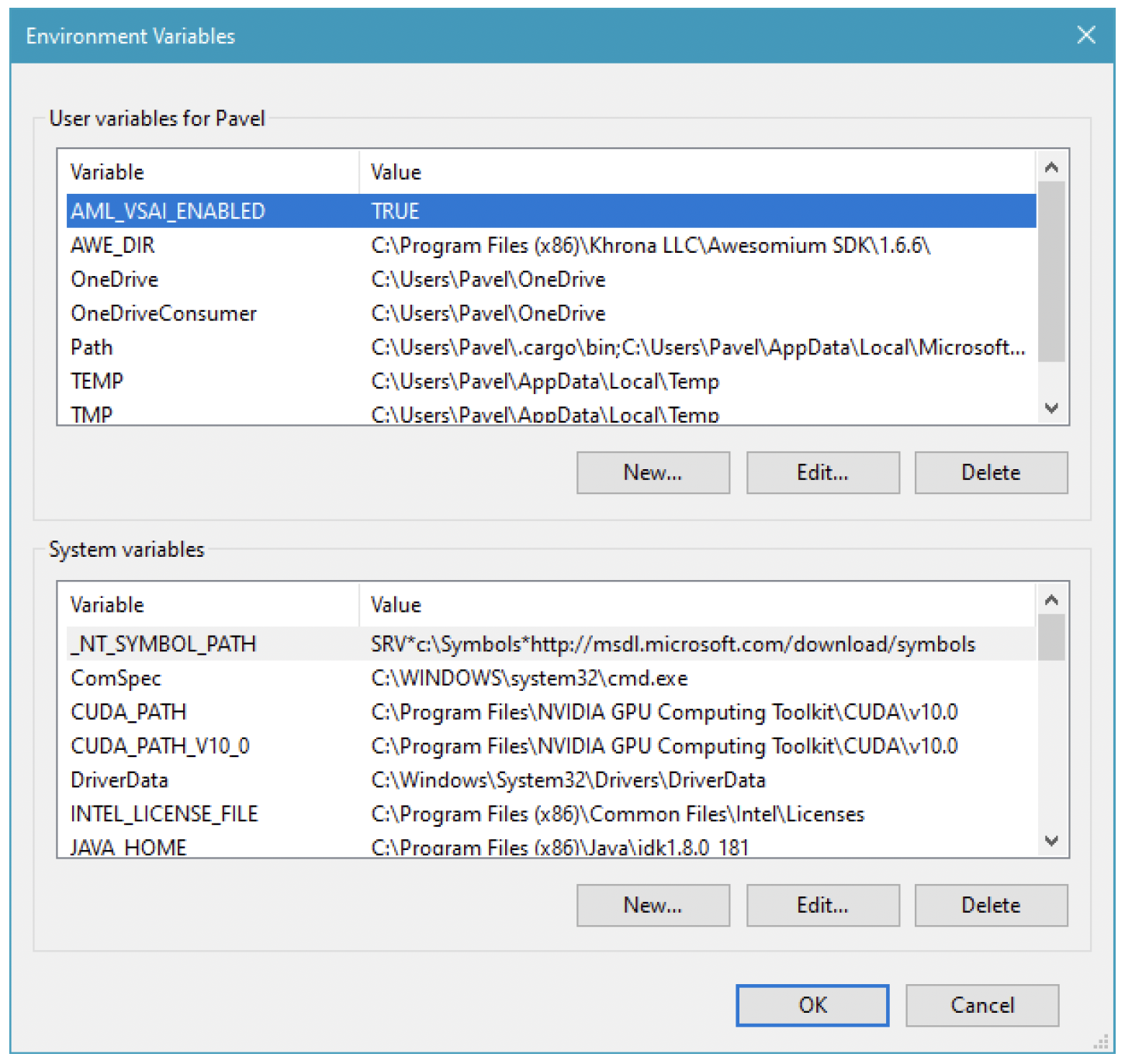Select the OneDriveConsumer variable row
This screenshot has width=1125, height=1064.
[164, 313]
